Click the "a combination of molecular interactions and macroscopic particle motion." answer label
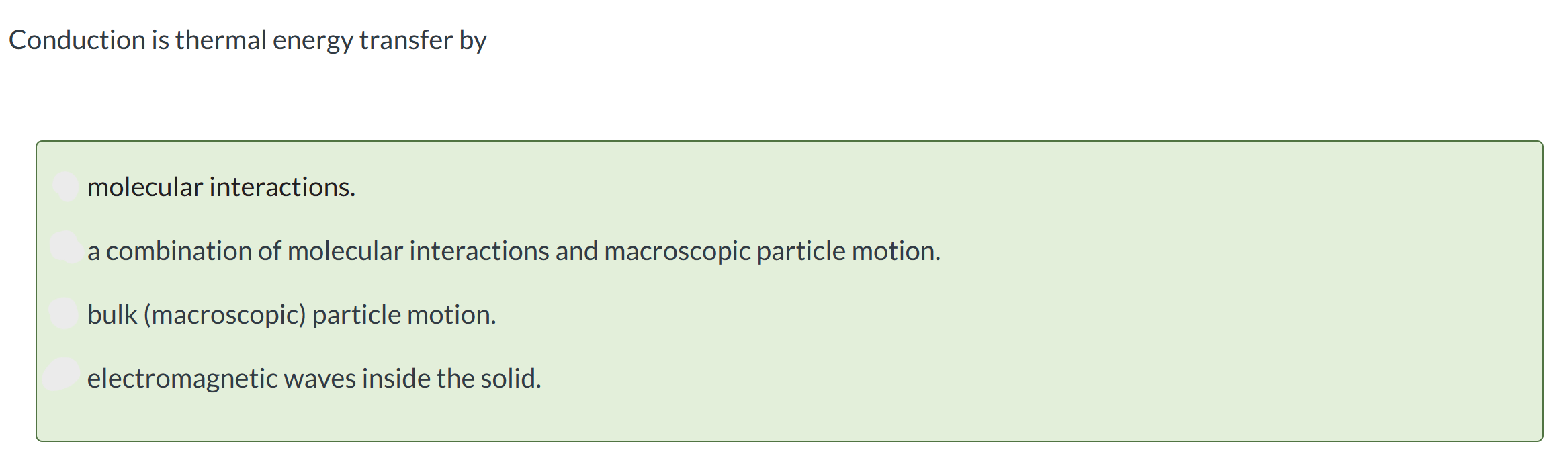1568x450 pixels. 514,251
